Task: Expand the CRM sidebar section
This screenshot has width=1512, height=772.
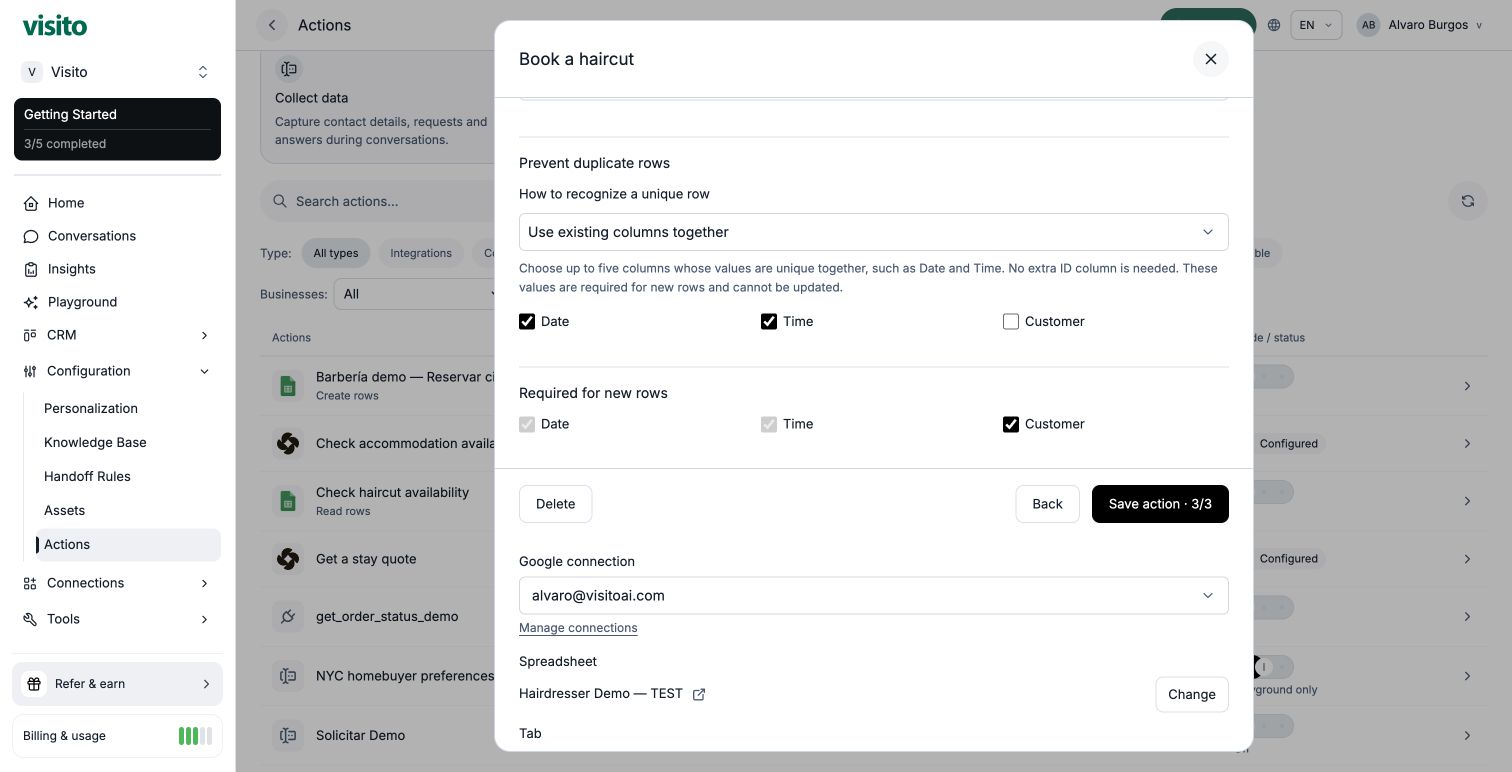Action: 117,335
